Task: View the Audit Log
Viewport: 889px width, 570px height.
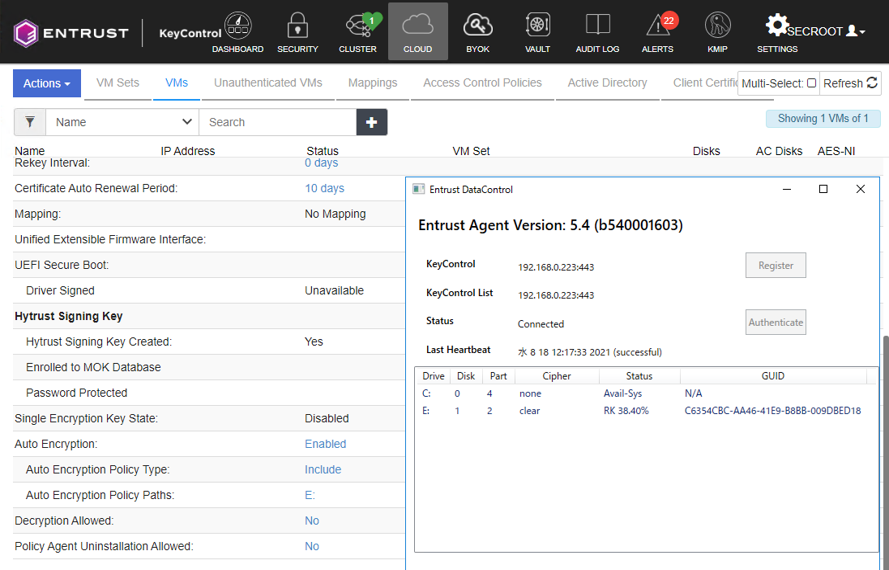Action: coord(598,32)
